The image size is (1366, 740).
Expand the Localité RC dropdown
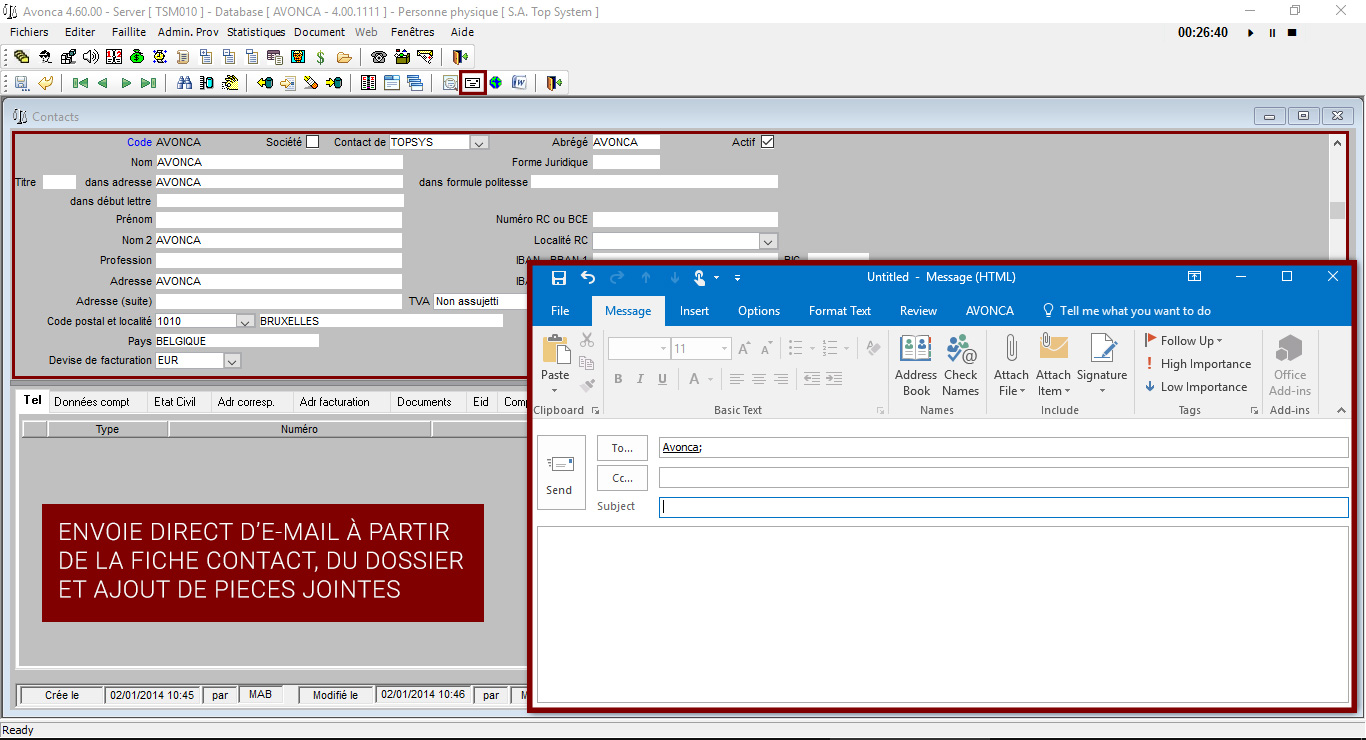pyautogui.click(x=768, y=241)
